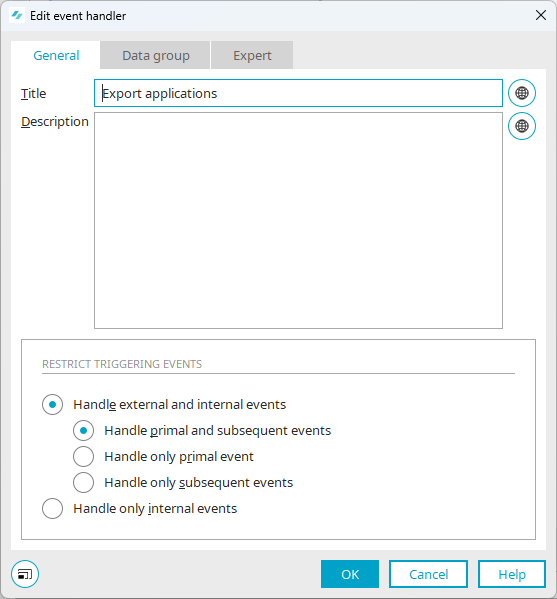Image resolution: width=557 pixels, height=599 pixels.
Task: Click the window-mode icon at the bottom left
Action: tap(25, 574)
